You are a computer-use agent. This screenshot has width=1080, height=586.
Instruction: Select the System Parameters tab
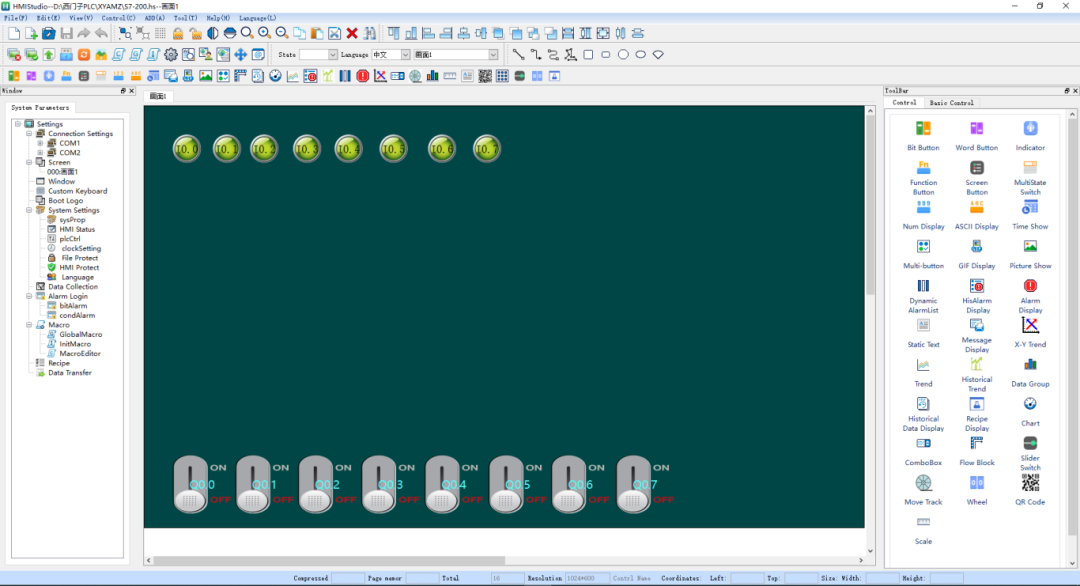[40, 107]
